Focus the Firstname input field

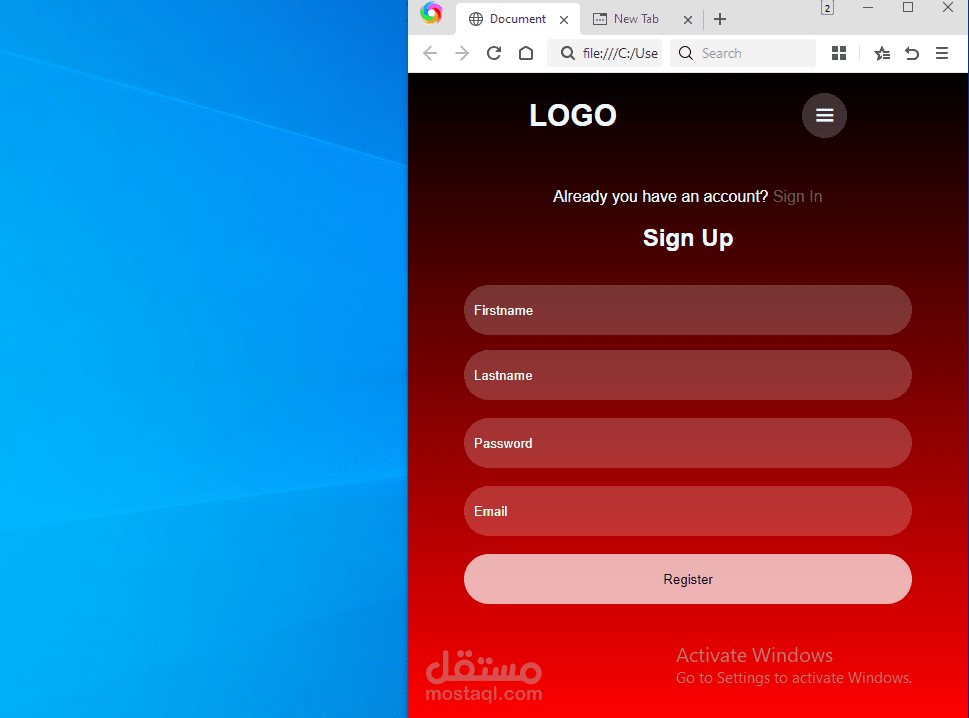point(688,310)
